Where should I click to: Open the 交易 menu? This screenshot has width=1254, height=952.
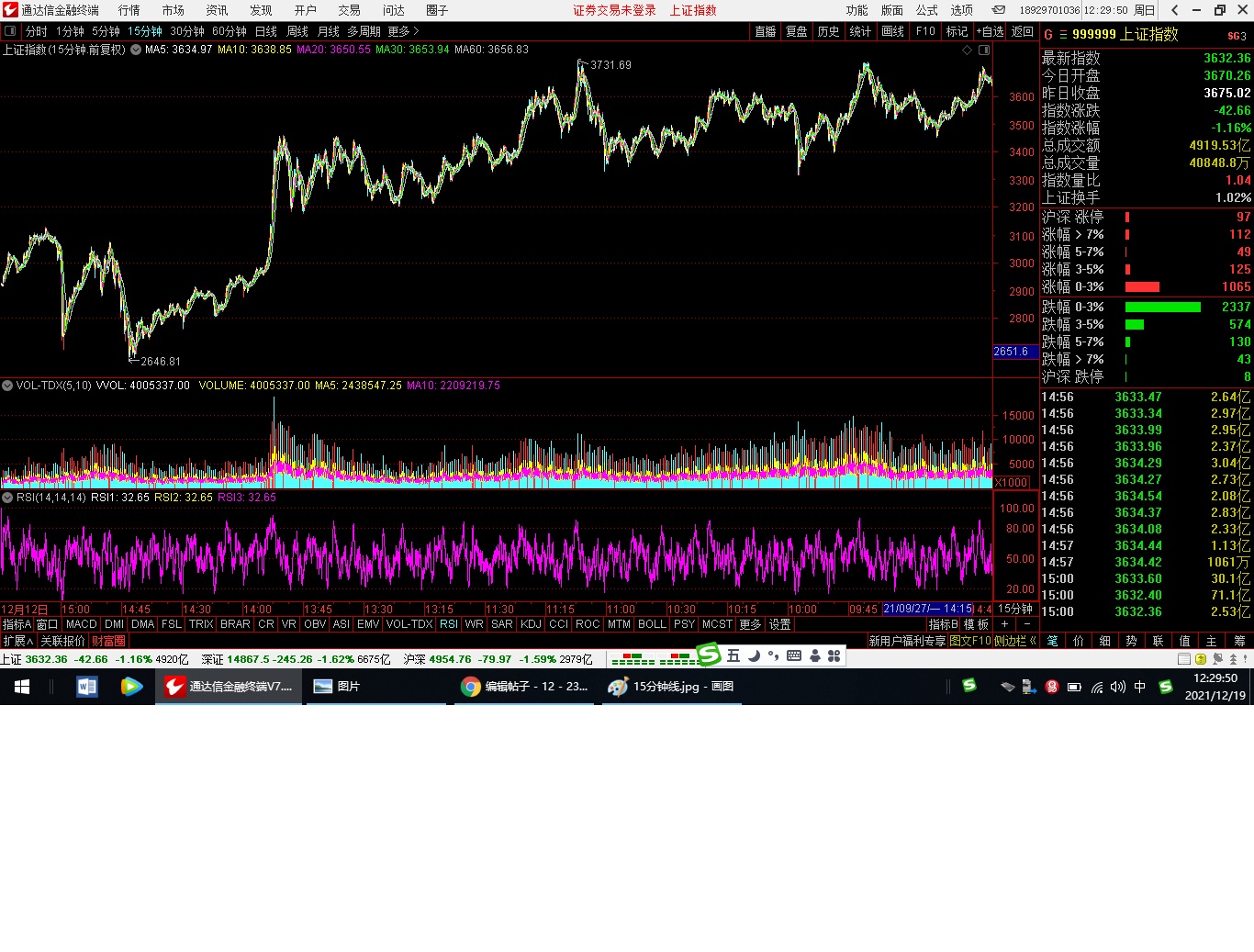coord(350,10)
